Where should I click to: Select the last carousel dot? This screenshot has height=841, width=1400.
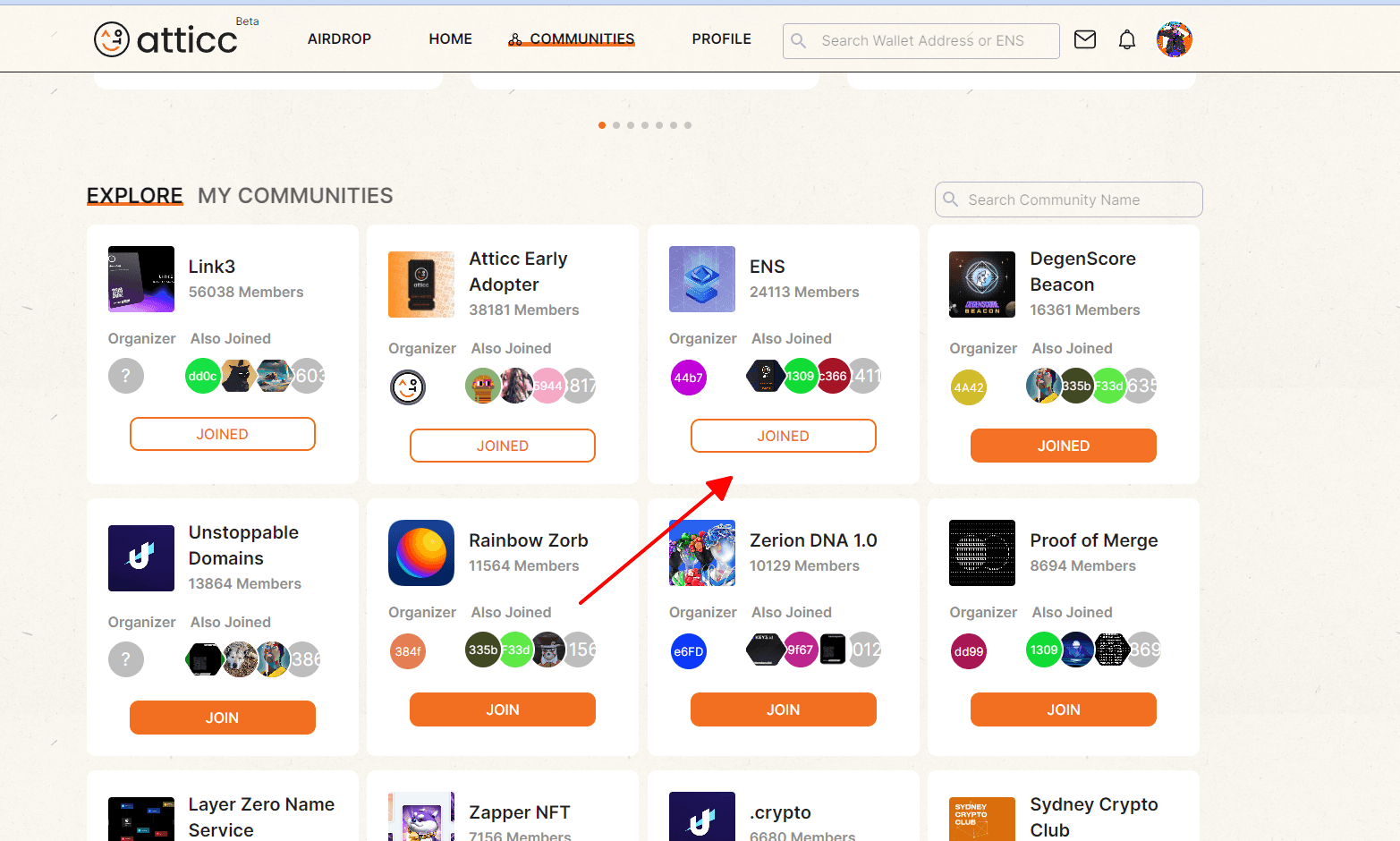[688, 125]
